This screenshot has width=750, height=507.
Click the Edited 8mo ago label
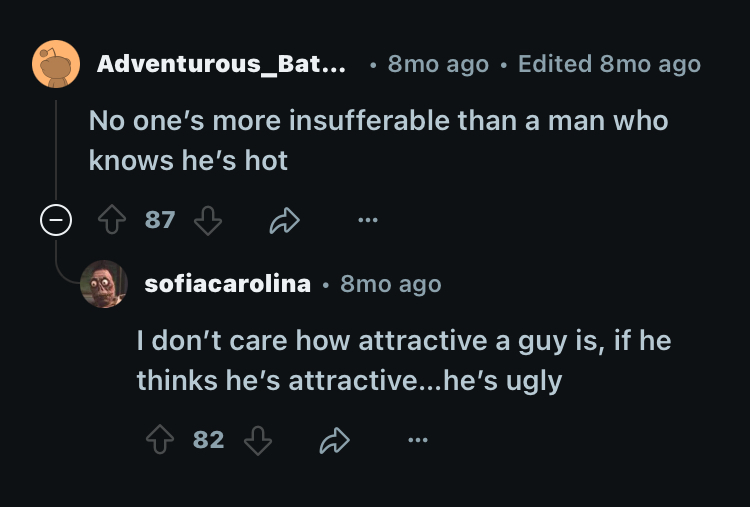[x=609, y=64]
